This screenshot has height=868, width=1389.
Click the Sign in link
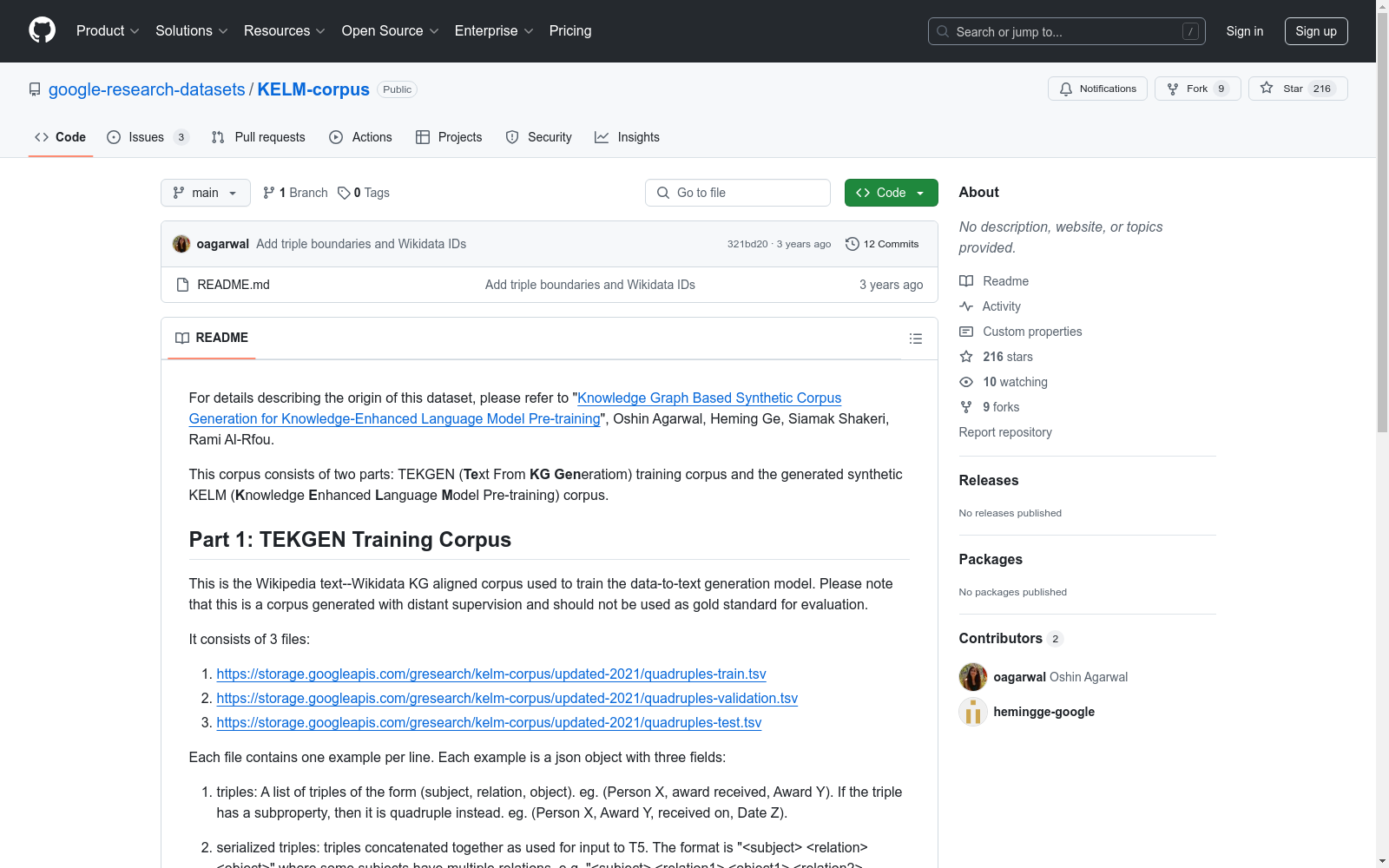[1245, 31]
